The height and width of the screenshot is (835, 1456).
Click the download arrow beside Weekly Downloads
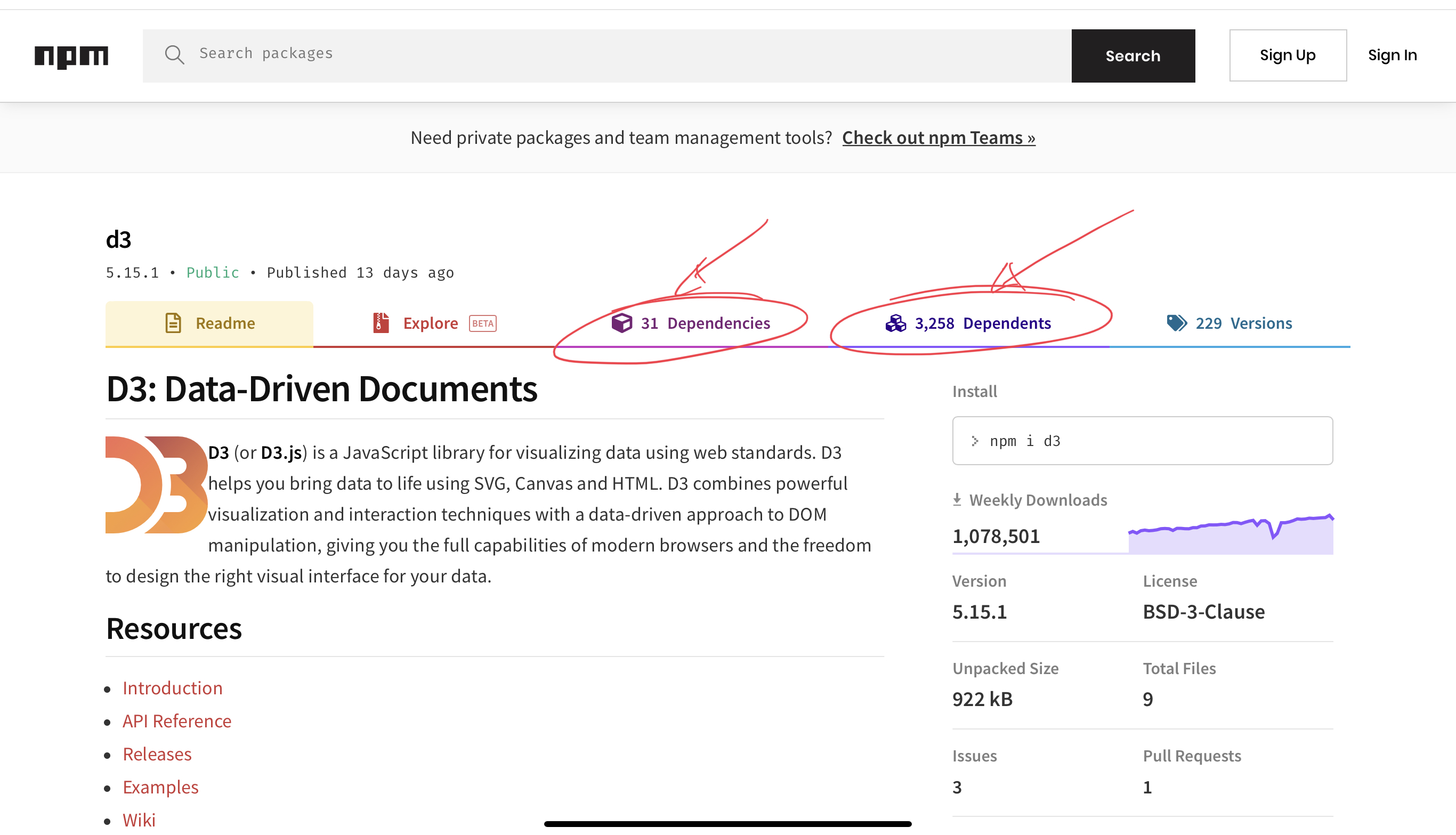click(x=957, y=498)
